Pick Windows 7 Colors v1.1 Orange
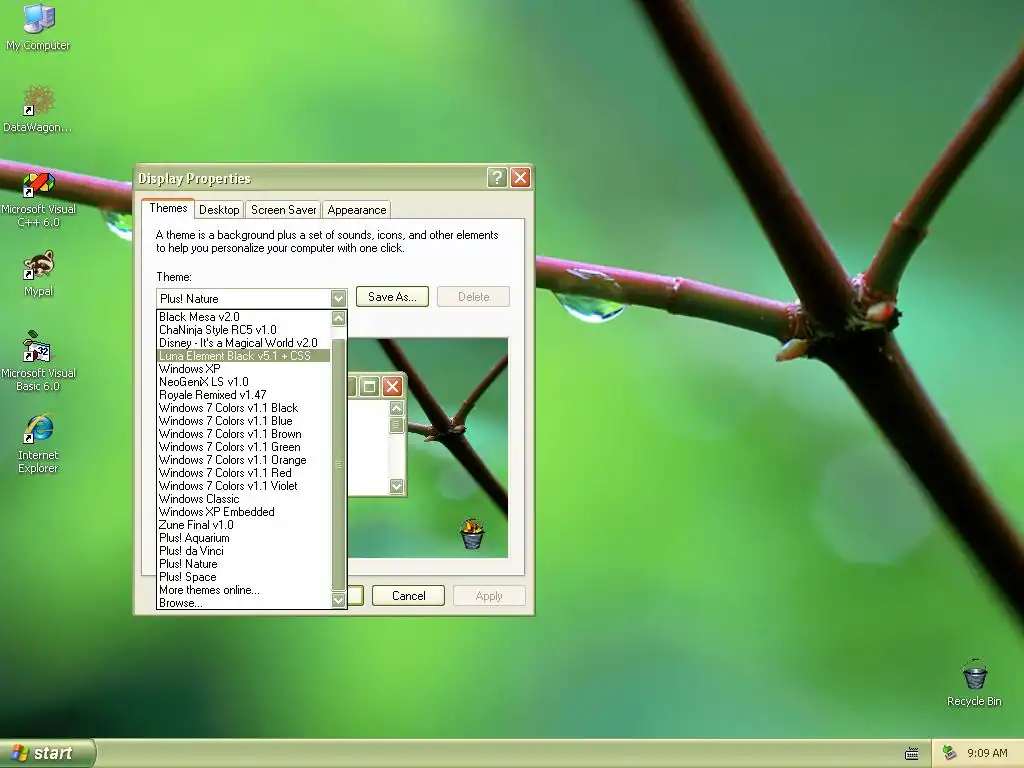1024x768 pixels. click(x=244, y=460)
